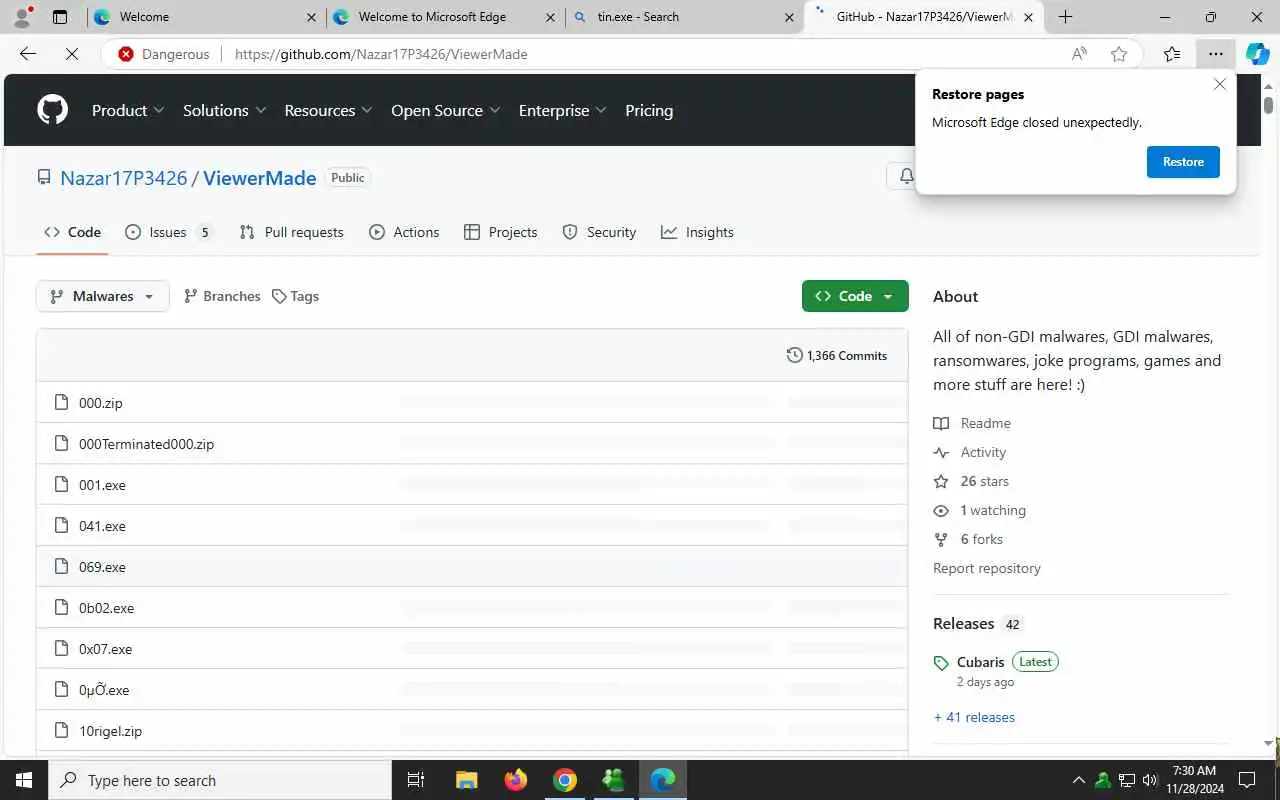Click the notifications bell button
Image resolution: width=1280 pixels, height=800 pixels.
905,176
